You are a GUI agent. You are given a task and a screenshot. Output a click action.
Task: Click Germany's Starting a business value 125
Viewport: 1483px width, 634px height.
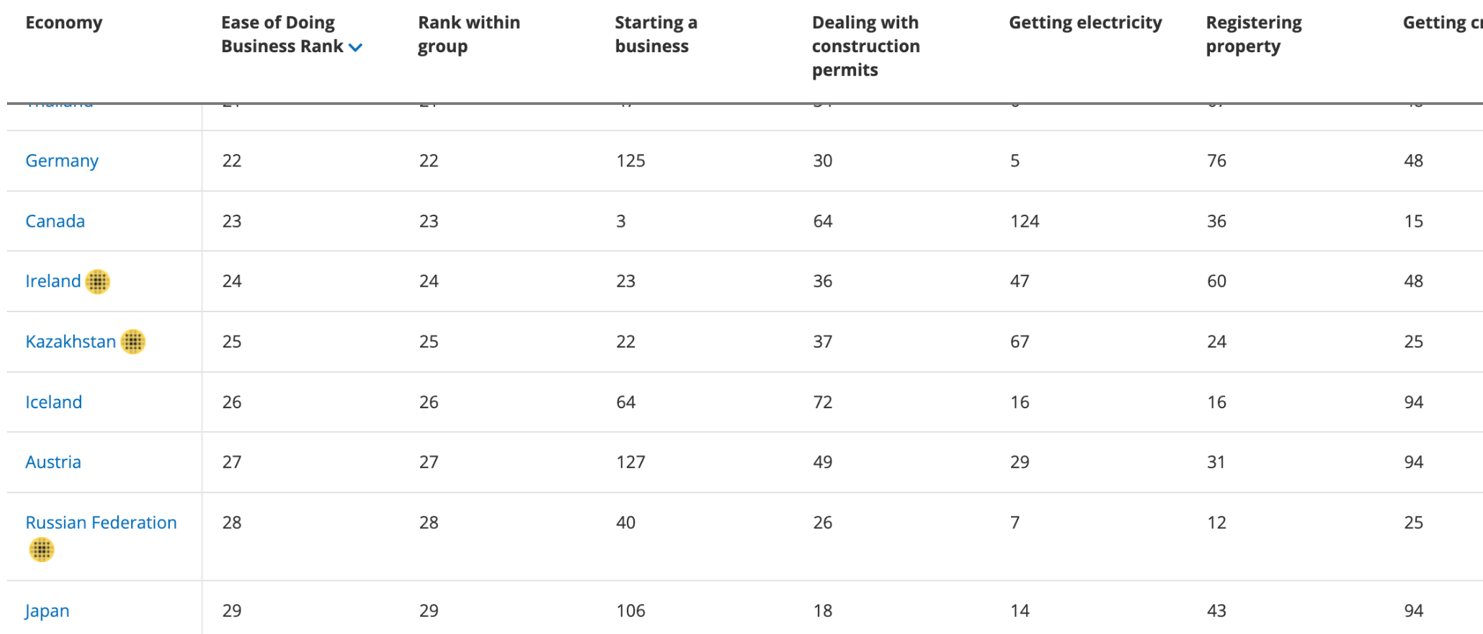(x=630, y=161)
